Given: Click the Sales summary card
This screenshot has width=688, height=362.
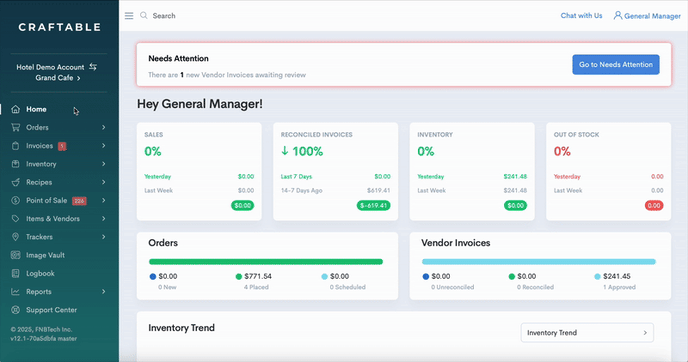Looking at the screenshot, I should pyautogui.click(x=199, y=172).
